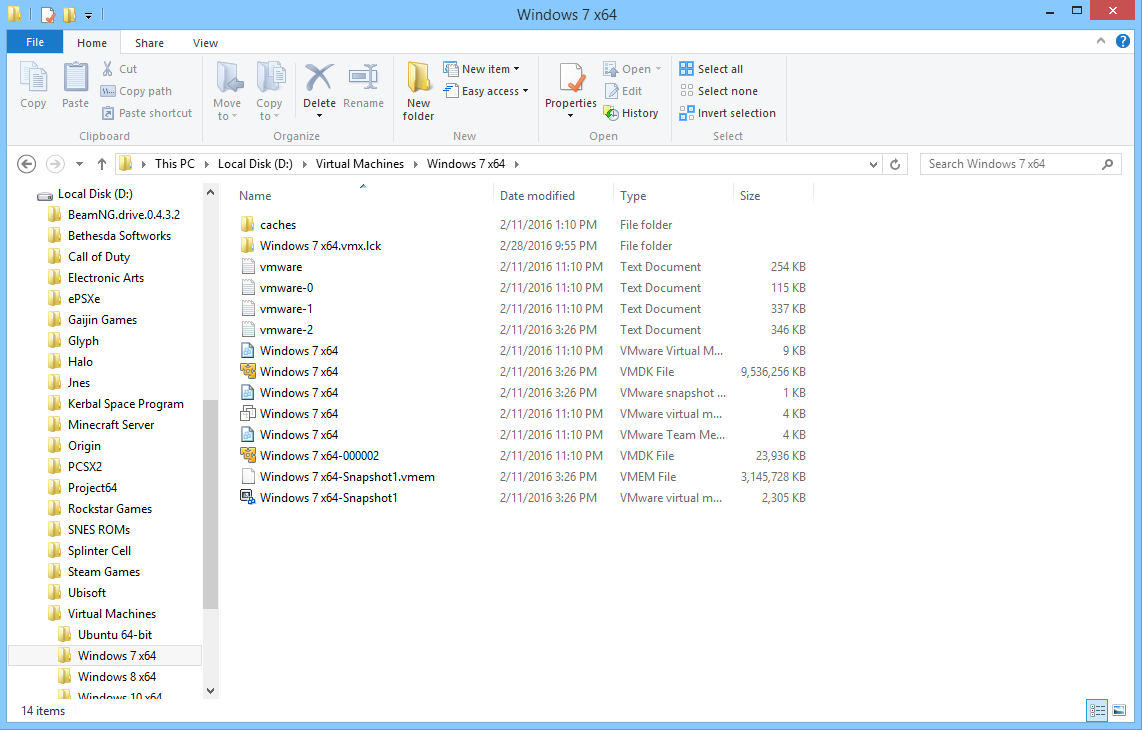Select the Windows 7 x64.vmx.lck folder
The width and height of the screenshot is (1142, 730).
[522, 246]
